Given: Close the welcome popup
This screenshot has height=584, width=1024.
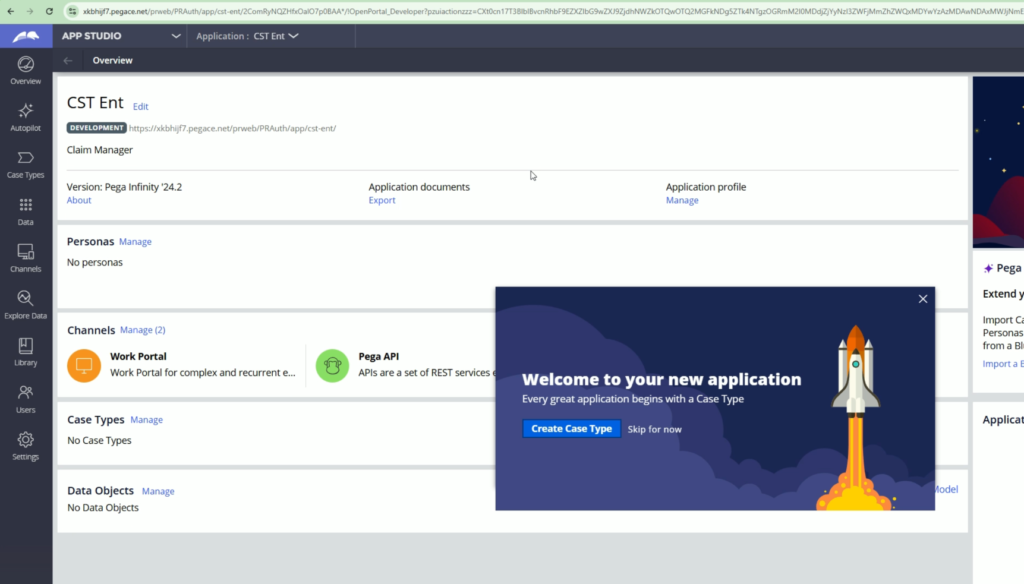Looking at the screenshot, I should [923, 299].
